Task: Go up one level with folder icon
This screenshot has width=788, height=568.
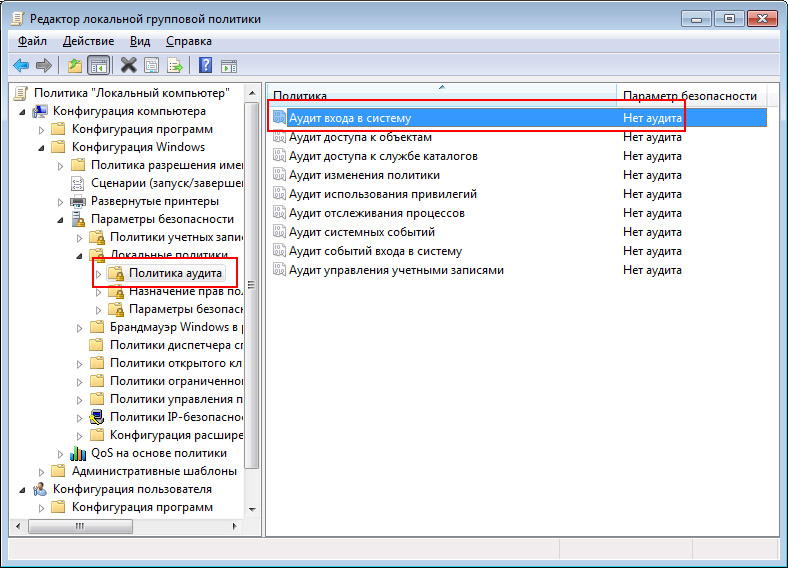Action: point(75,65)
